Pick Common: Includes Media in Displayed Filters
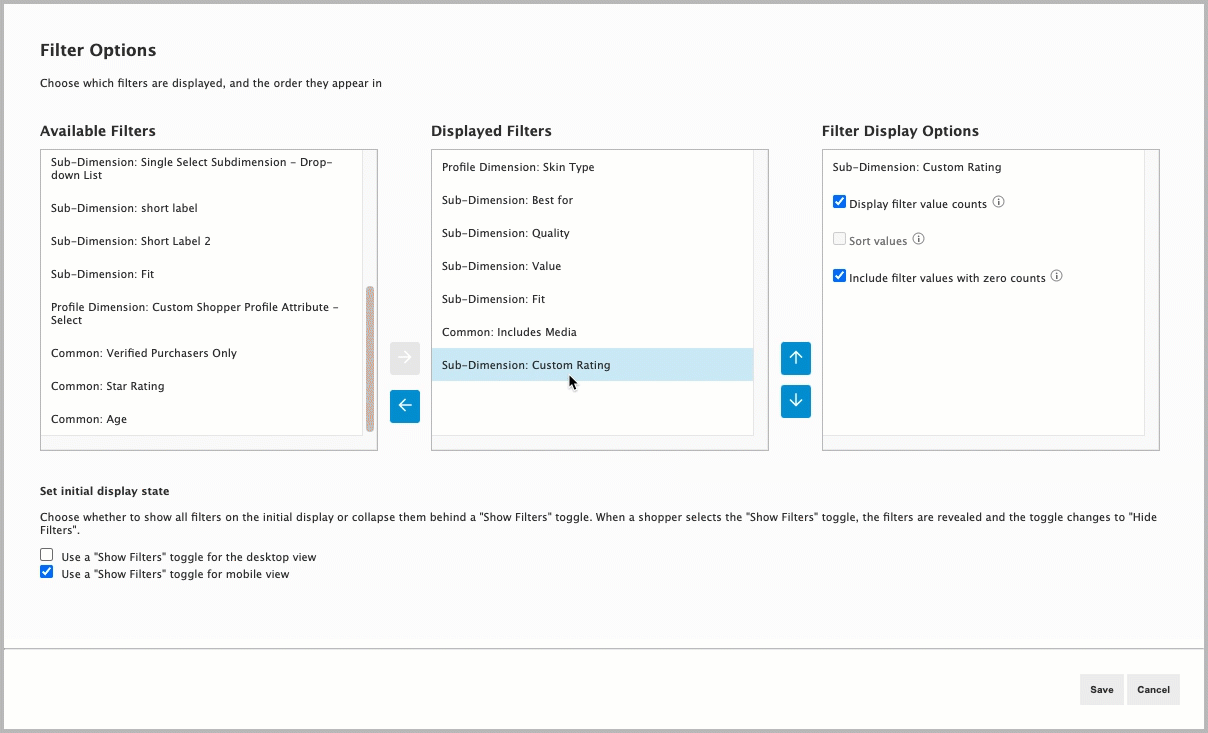The width and height of the screenshot is (1208, 733). click(509, 332)
